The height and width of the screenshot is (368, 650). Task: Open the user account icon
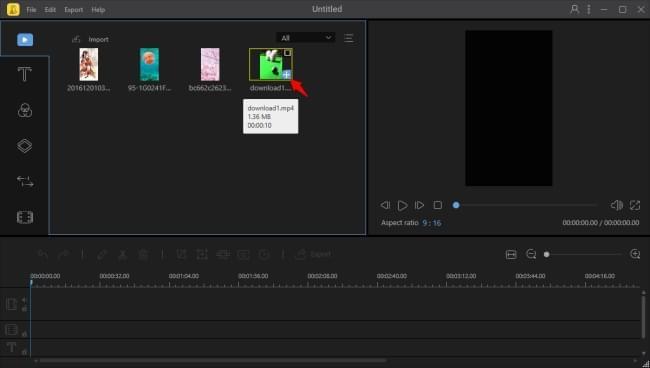coord(575,9)
